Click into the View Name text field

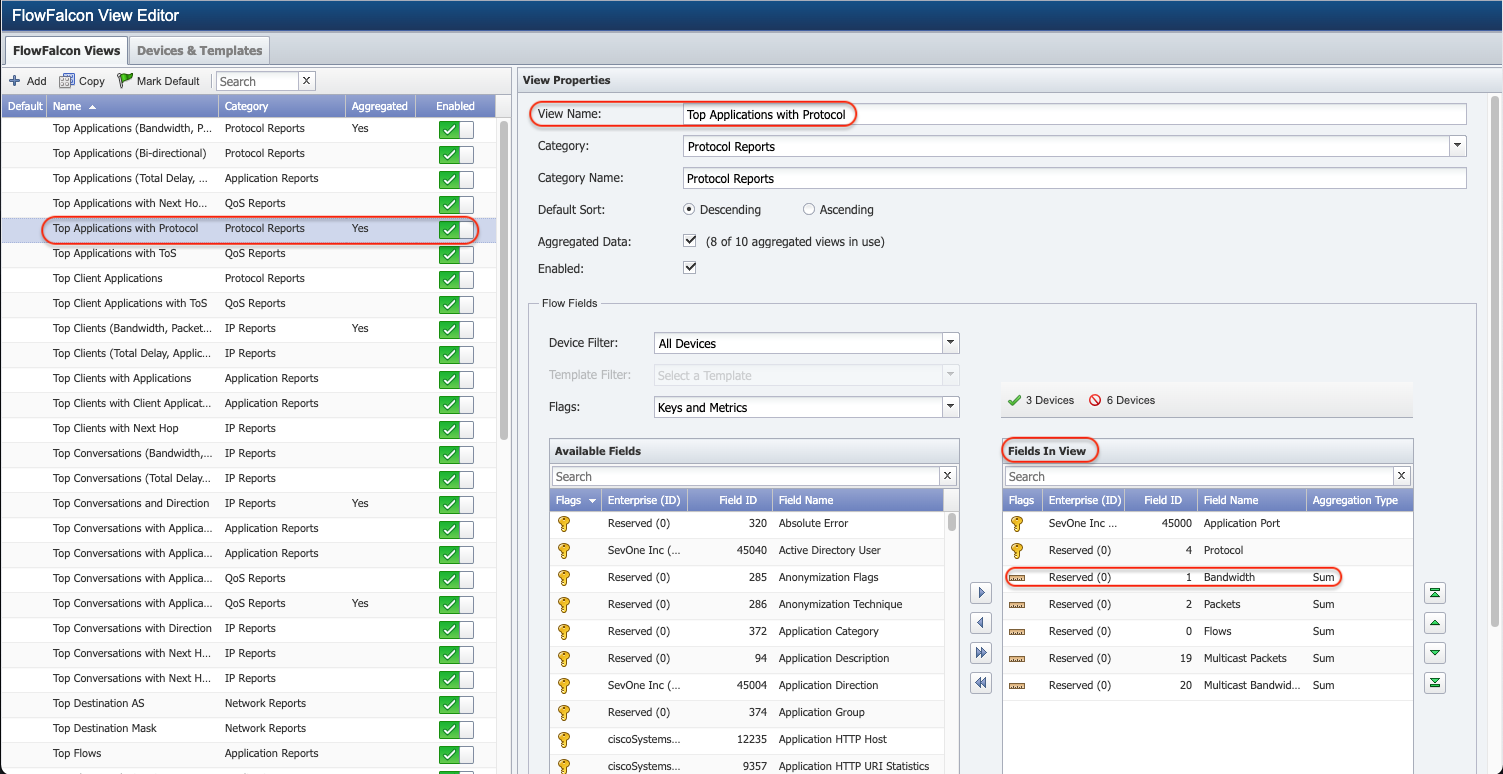click(x=1074, y=114)
